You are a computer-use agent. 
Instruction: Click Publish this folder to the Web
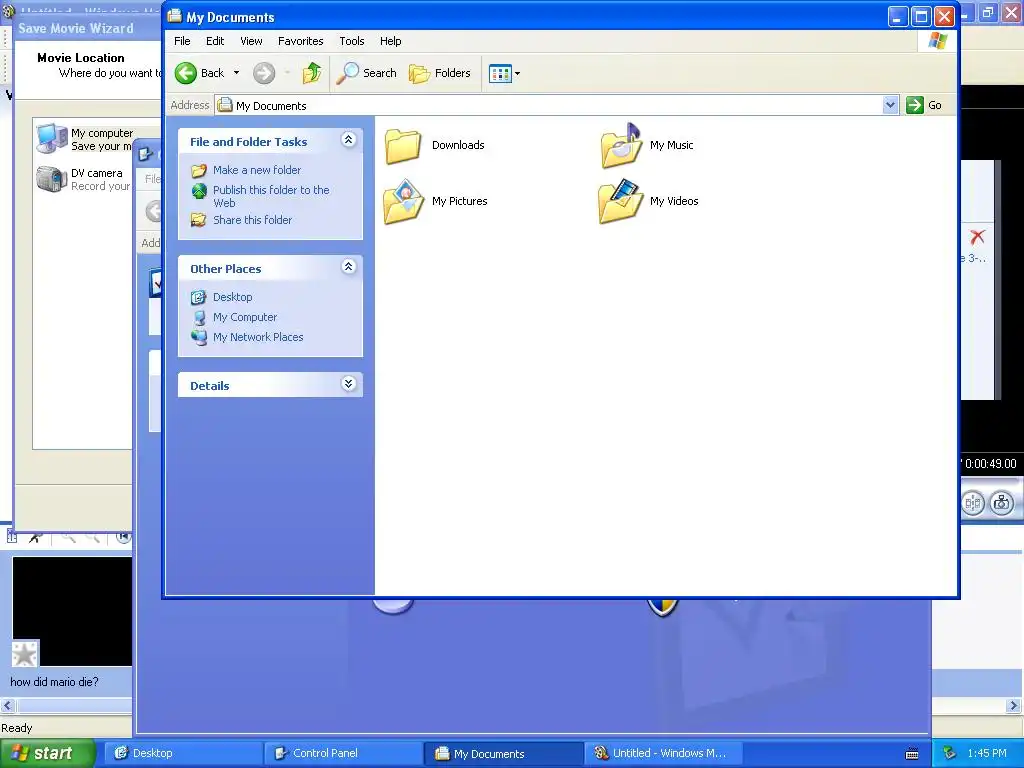[x=271, y=196]
